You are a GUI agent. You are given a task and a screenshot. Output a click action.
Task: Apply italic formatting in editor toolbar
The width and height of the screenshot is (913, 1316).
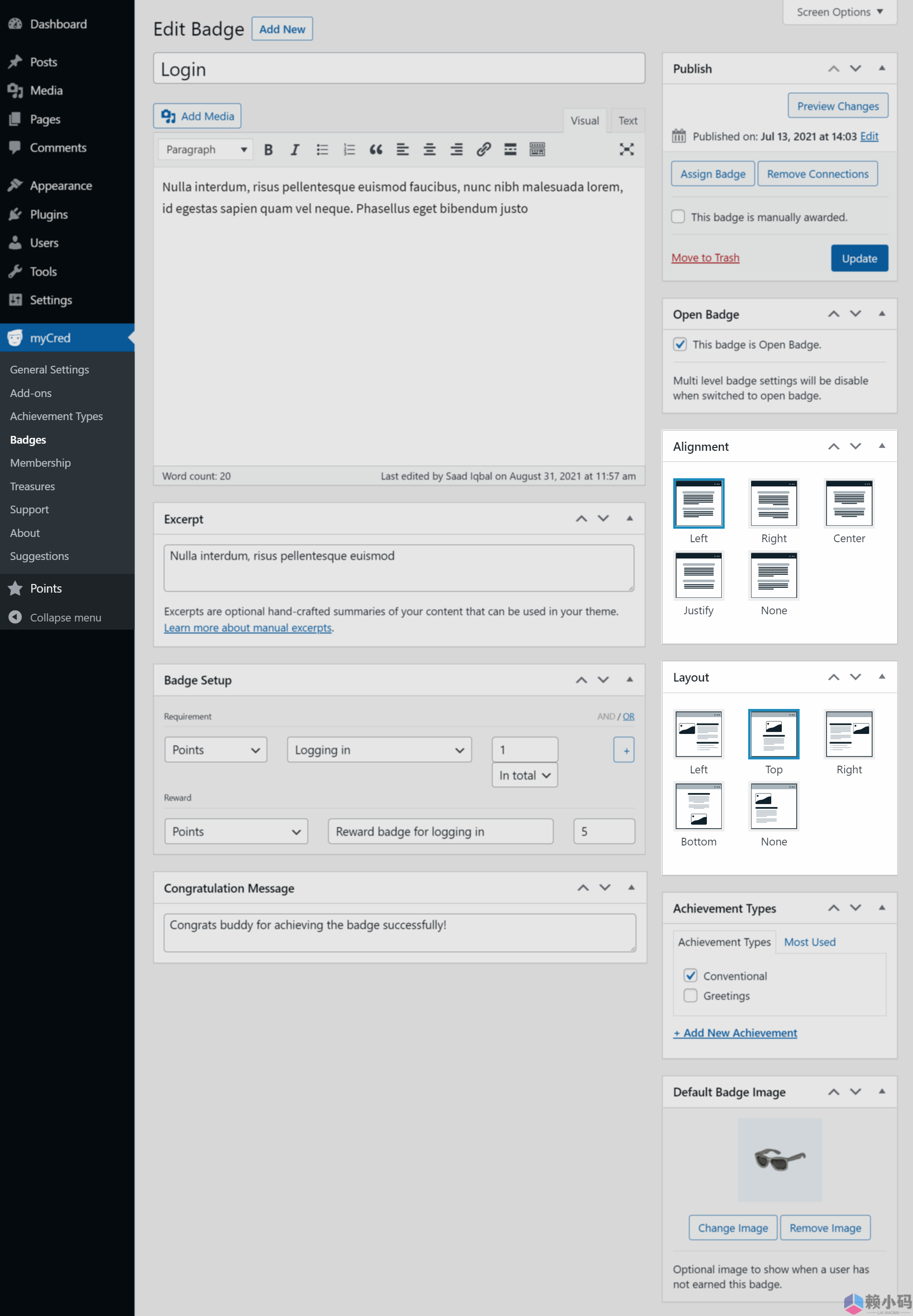click(x=295, y=150)
